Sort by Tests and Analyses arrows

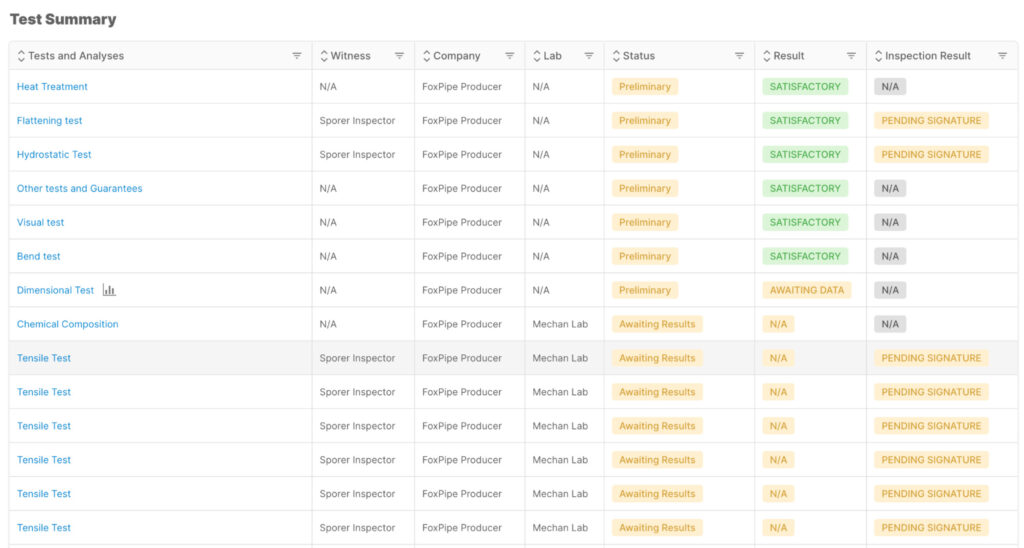point(21,56)
